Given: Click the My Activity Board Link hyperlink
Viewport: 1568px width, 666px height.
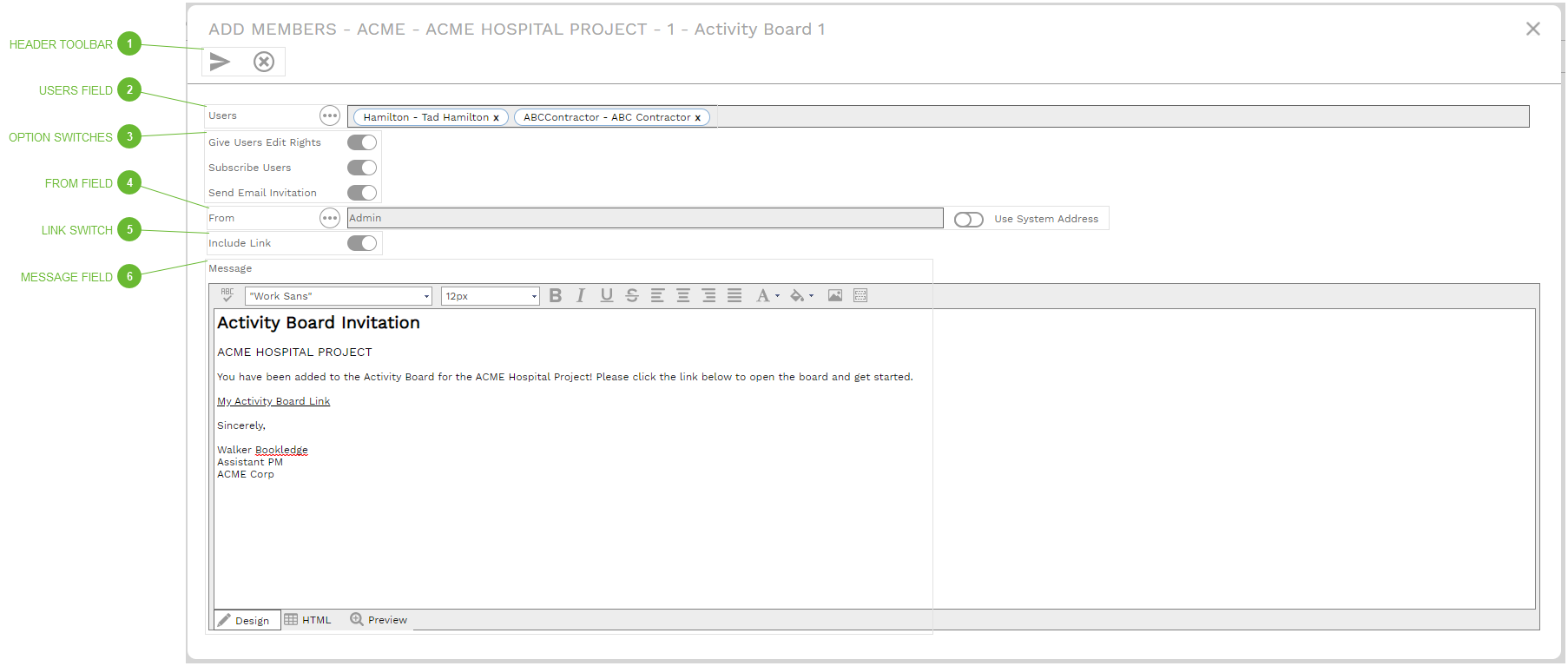Looking at the screenshot, I should click(x=273, y=401).
